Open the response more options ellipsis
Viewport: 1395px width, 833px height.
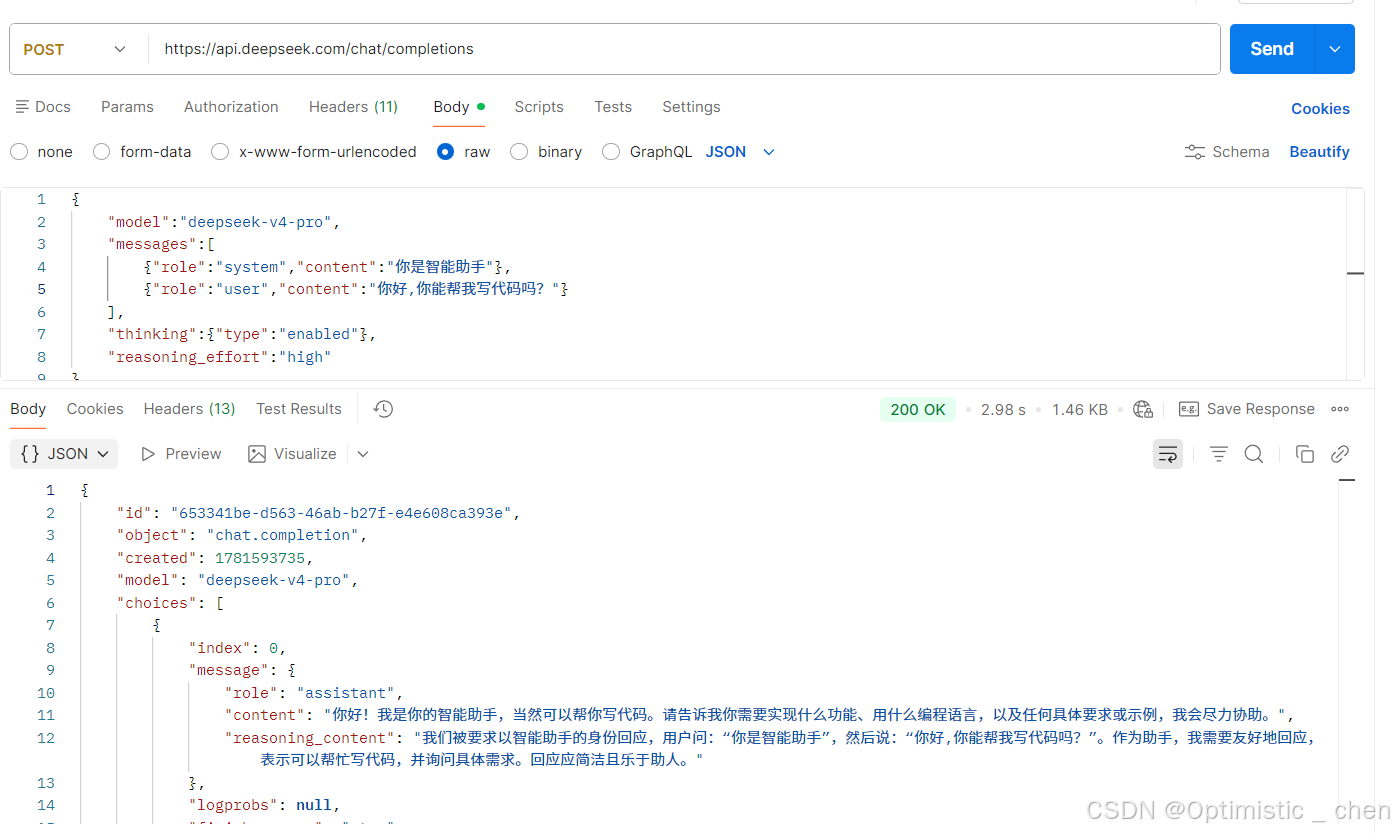click(x=1340, y=409)
